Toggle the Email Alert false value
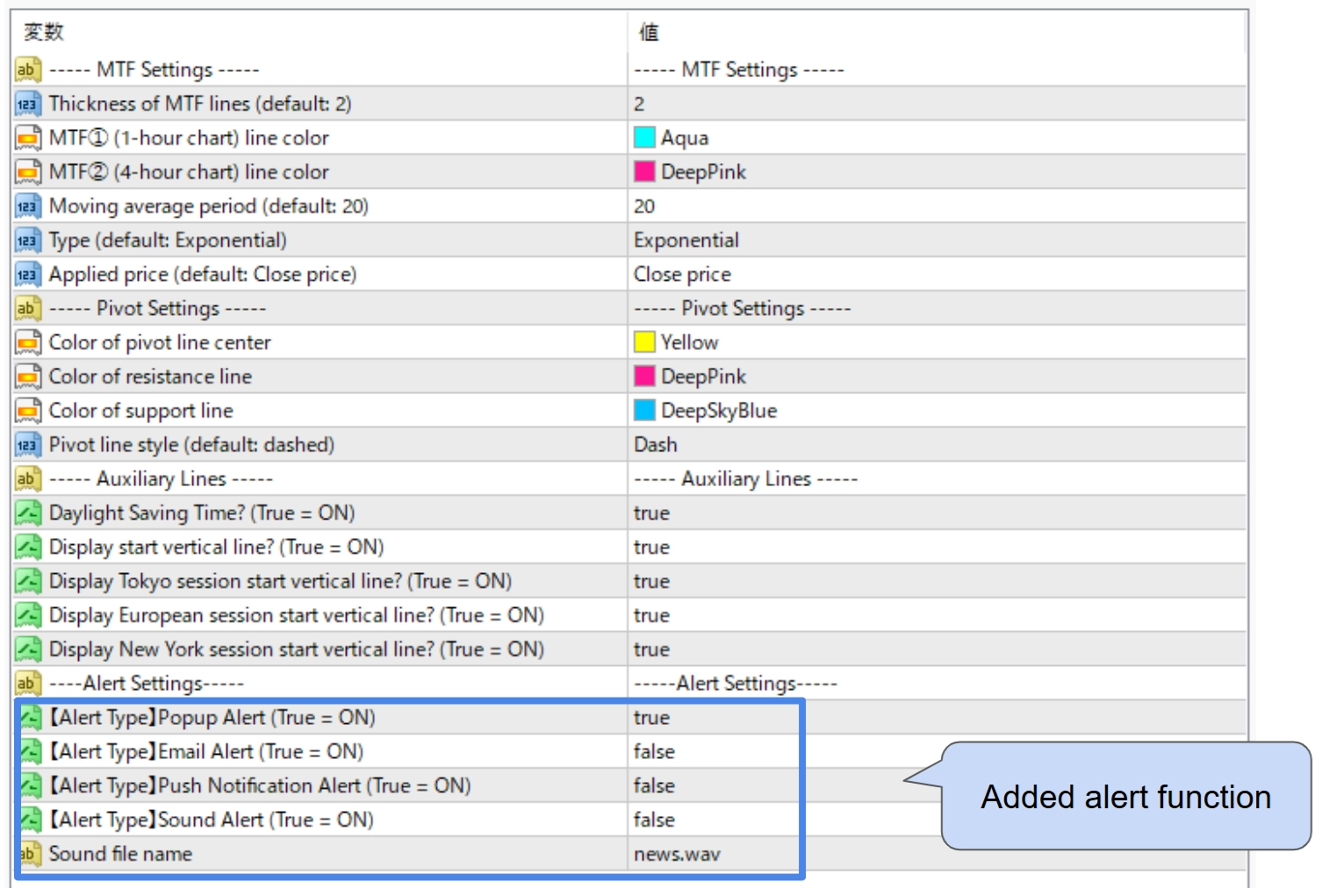Image resolution: width=1329 pixels, height=896 pixels. coord(654,751)
